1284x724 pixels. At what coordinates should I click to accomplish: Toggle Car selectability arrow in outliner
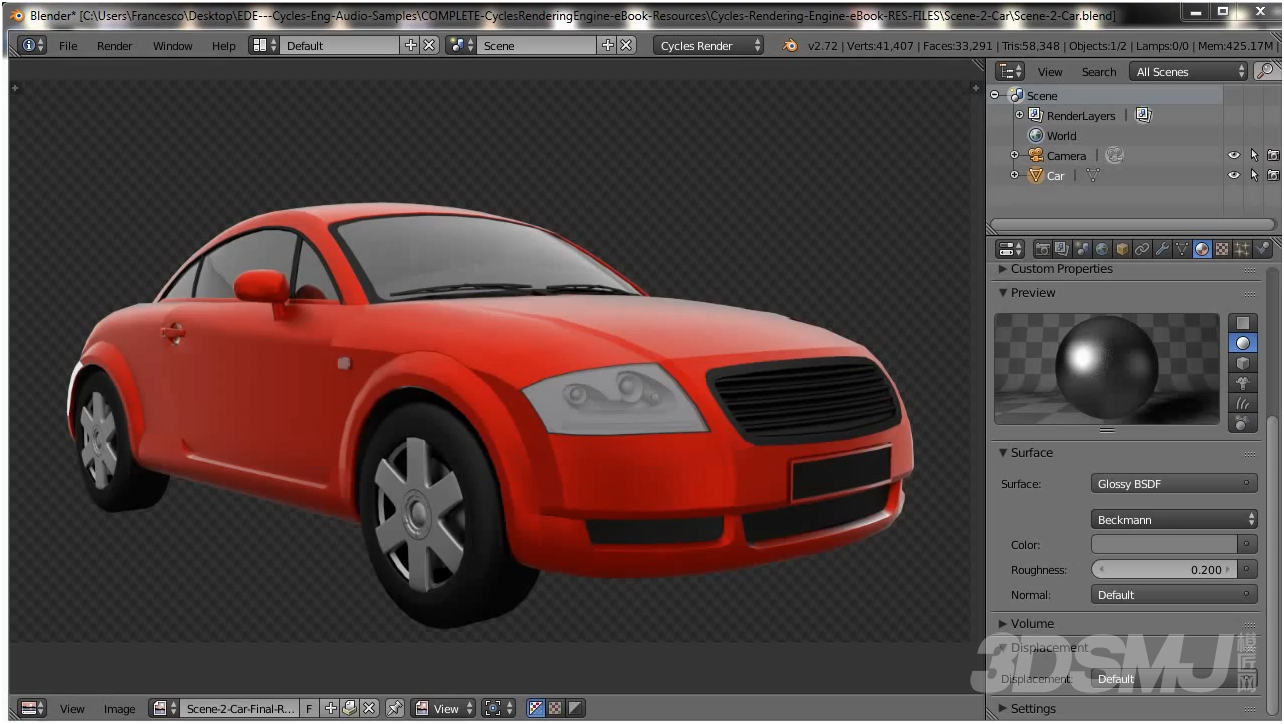pyautogui.click(x=1254, y=176)
